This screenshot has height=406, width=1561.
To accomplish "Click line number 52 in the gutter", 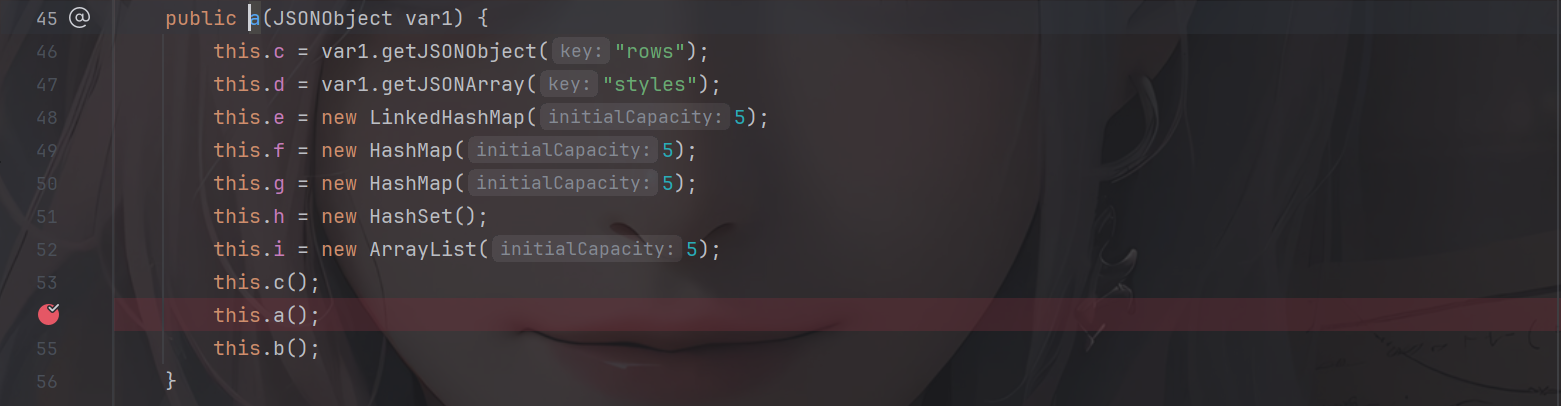I will click(46, 249).
